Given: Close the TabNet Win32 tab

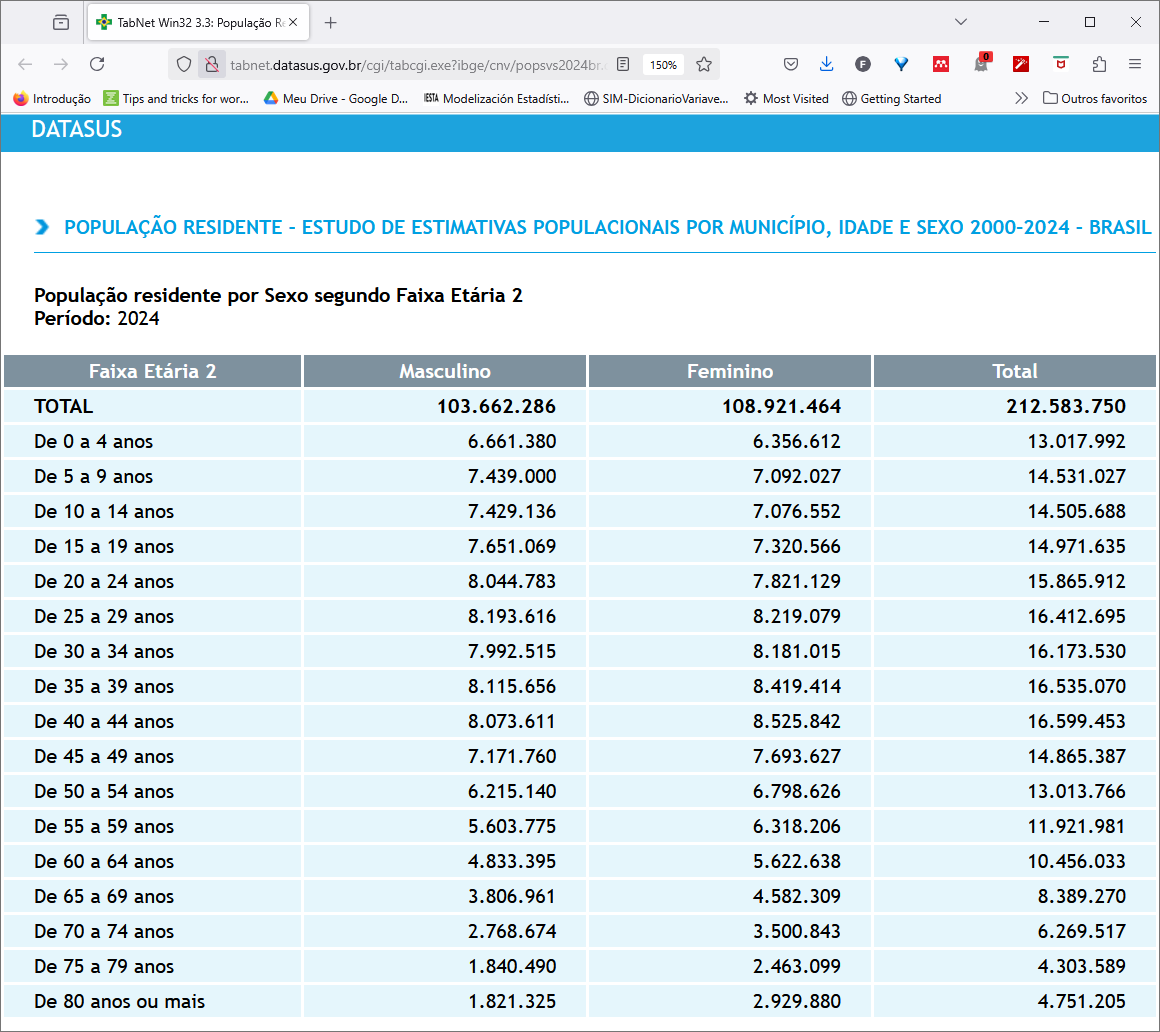Looking at the screenshot, I should (x=293, y=22).
